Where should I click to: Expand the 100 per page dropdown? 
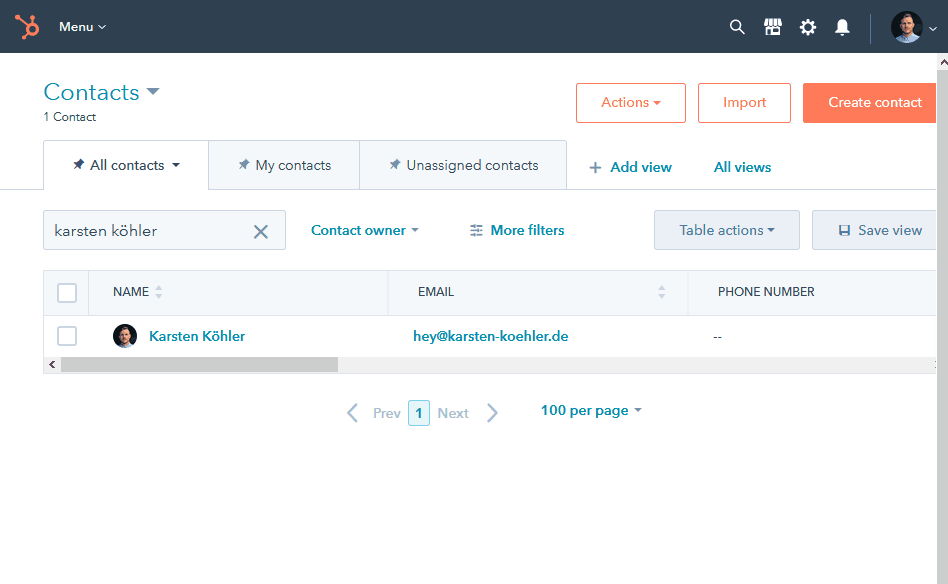point(590,410)
